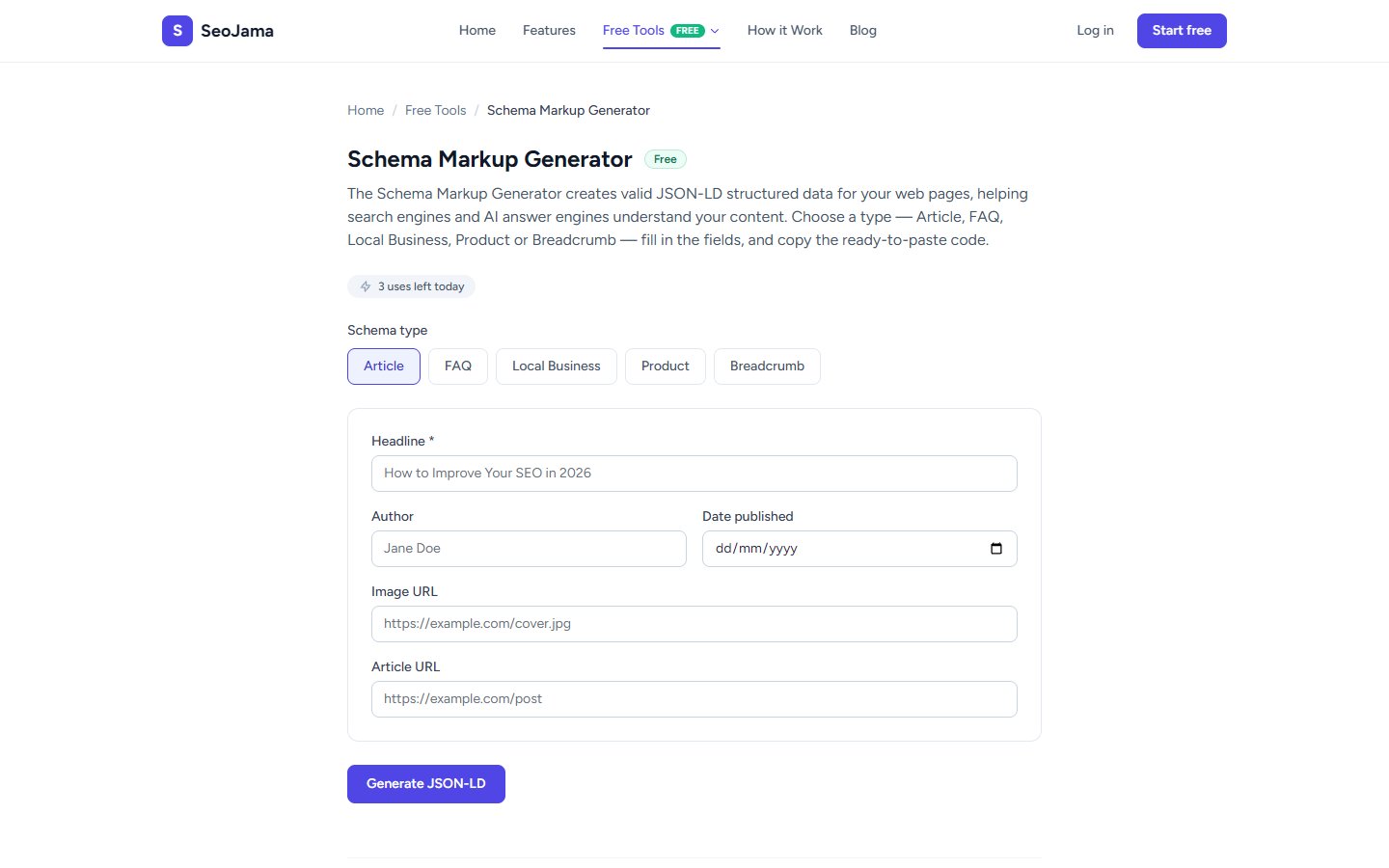This screenshot has width=1389, height=868.
Task: Click the Schema Markup Generator breadcrumb text
Action: (568, 111)
